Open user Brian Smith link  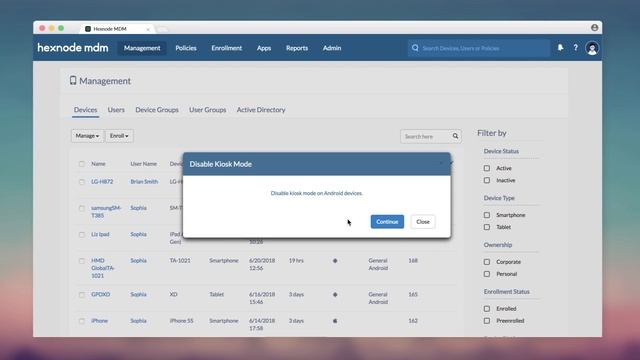pos(144,182)
